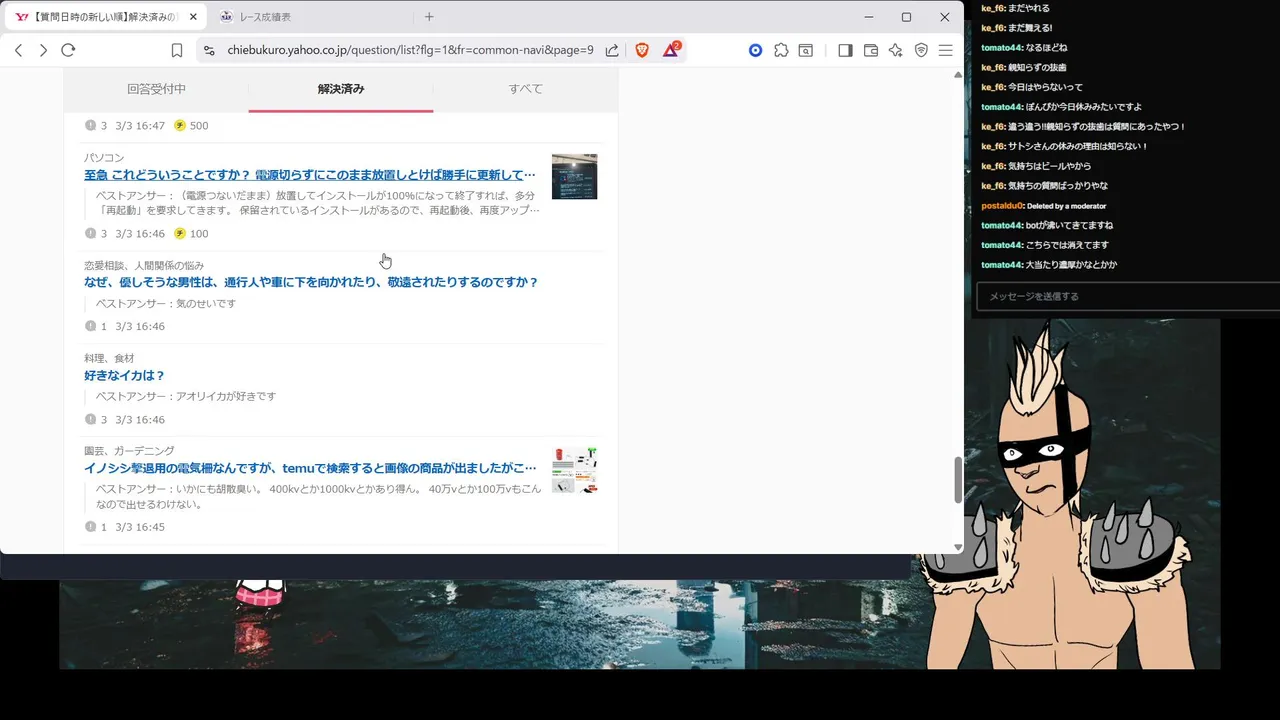Click the パソコン category label
This screenshot has width=1280, height=720.
coord(104,158)
